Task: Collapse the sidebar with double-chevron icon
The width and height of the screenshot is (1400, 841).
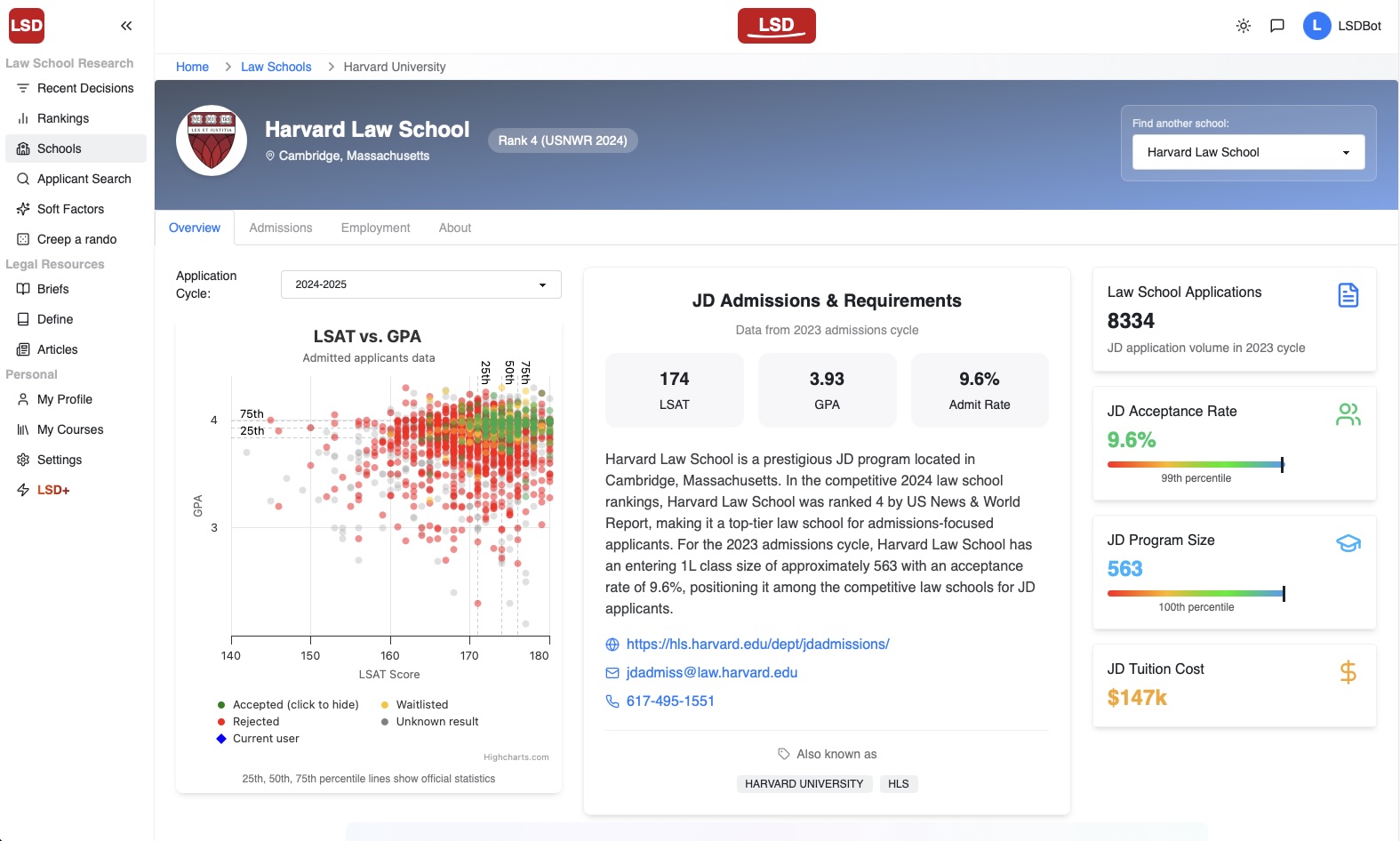Action: pos(126,26)
